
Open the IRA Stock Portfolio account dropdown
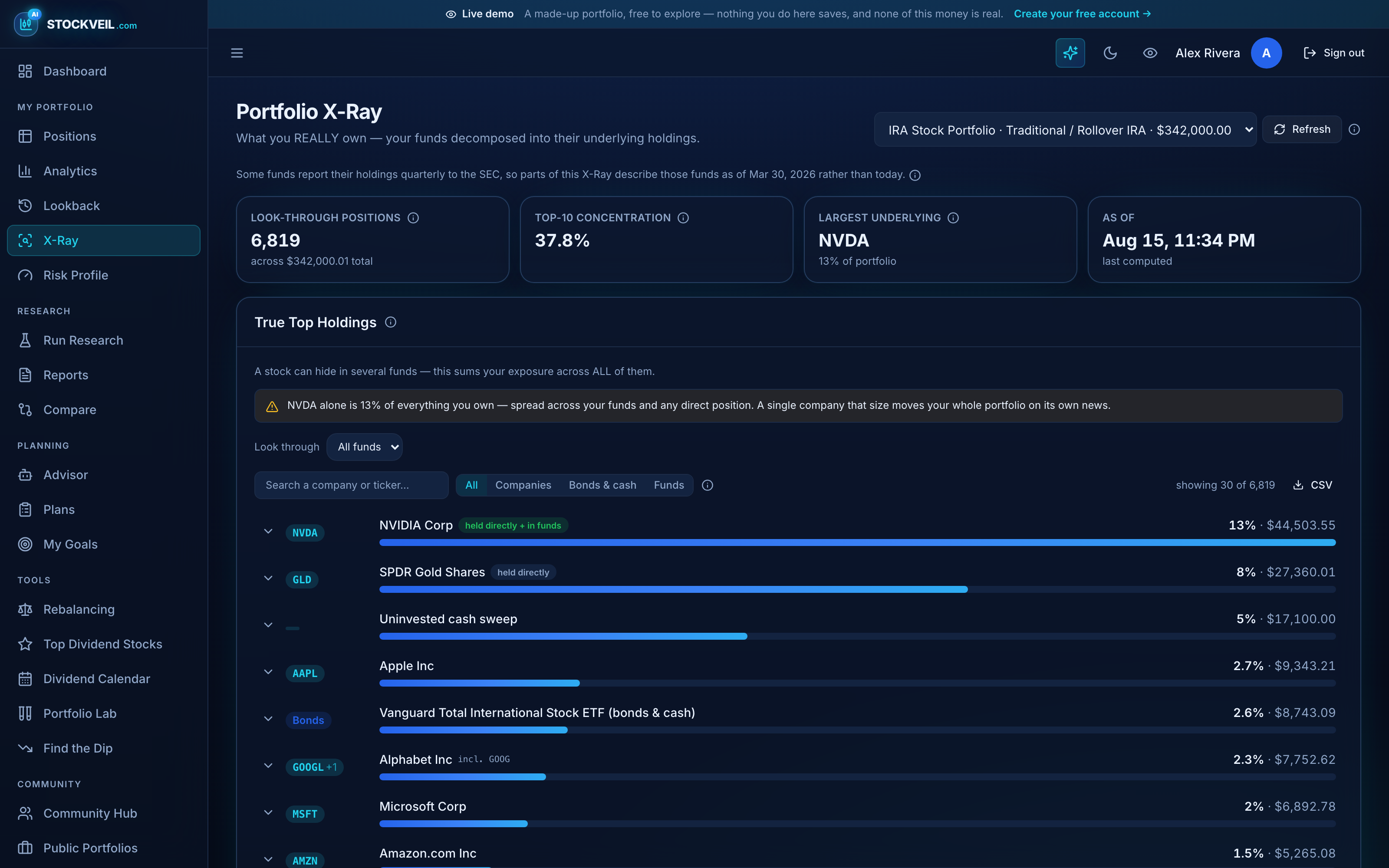click(x=1065, y=130)
